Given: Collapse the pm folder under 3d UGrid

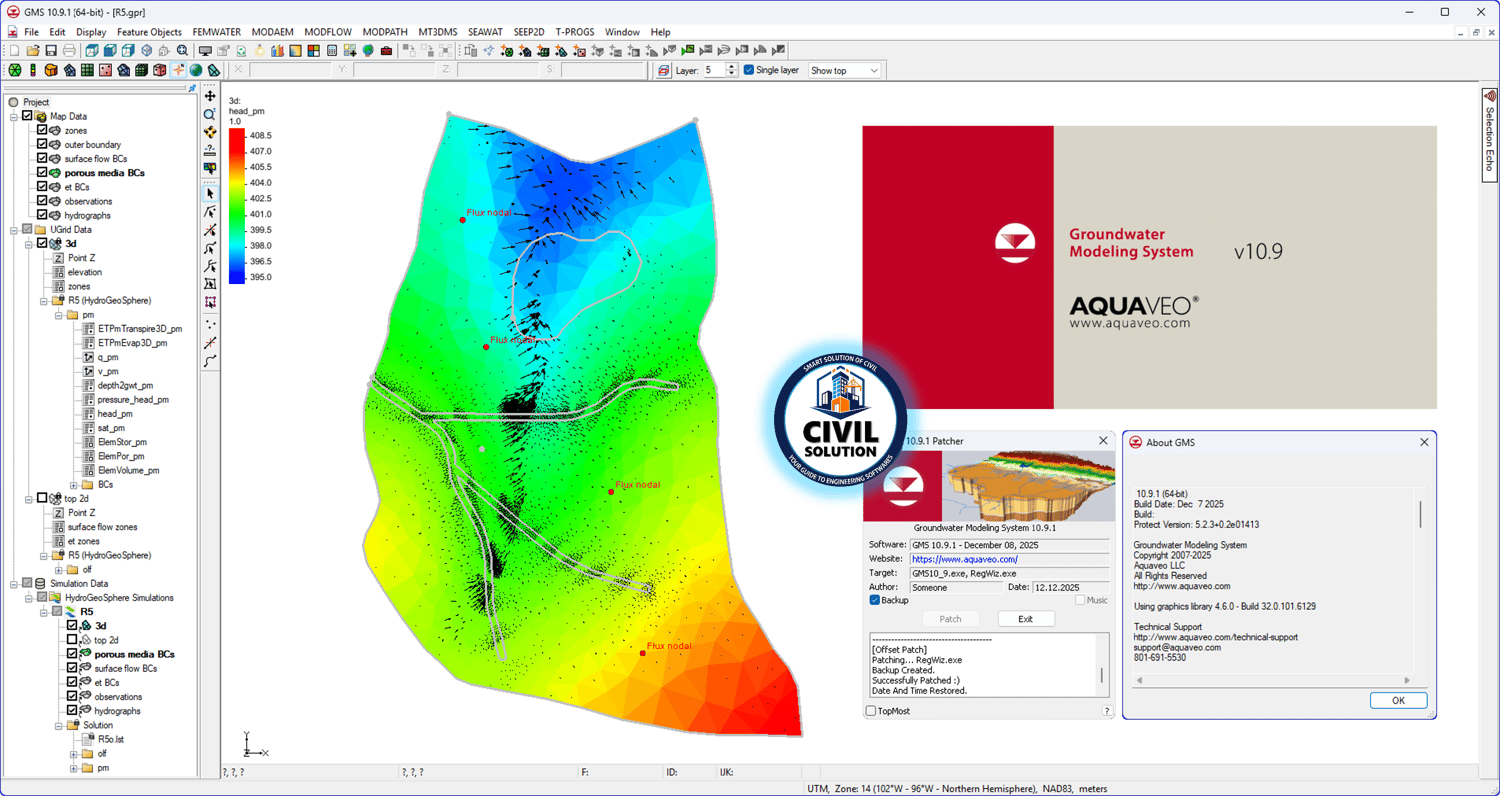Looking at the screenshot, I should (x=59, y=315).
